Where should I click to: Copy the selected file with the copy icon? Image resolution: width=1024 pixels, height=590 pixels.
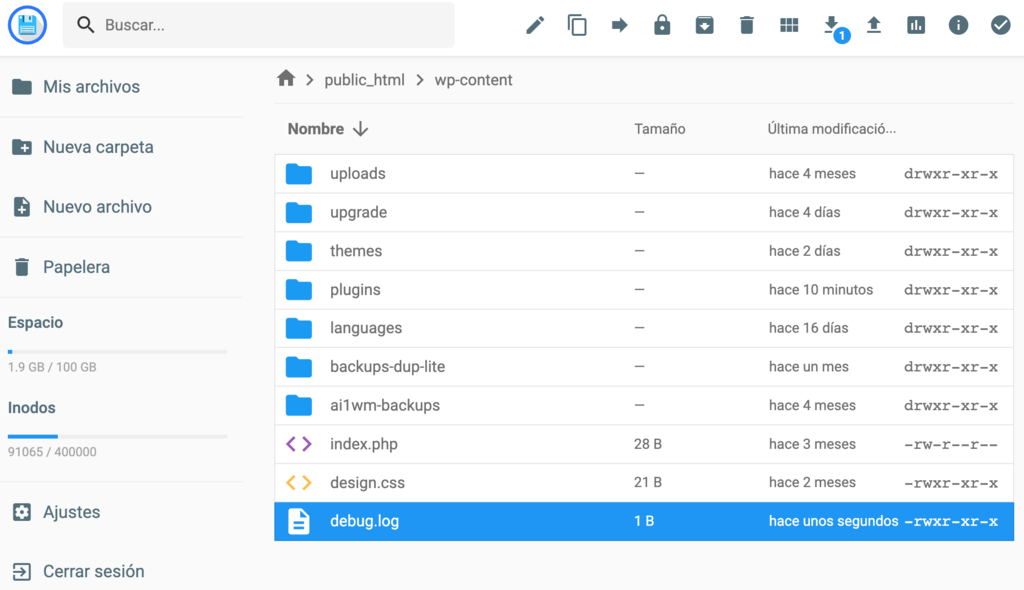[x=577, y=24]
